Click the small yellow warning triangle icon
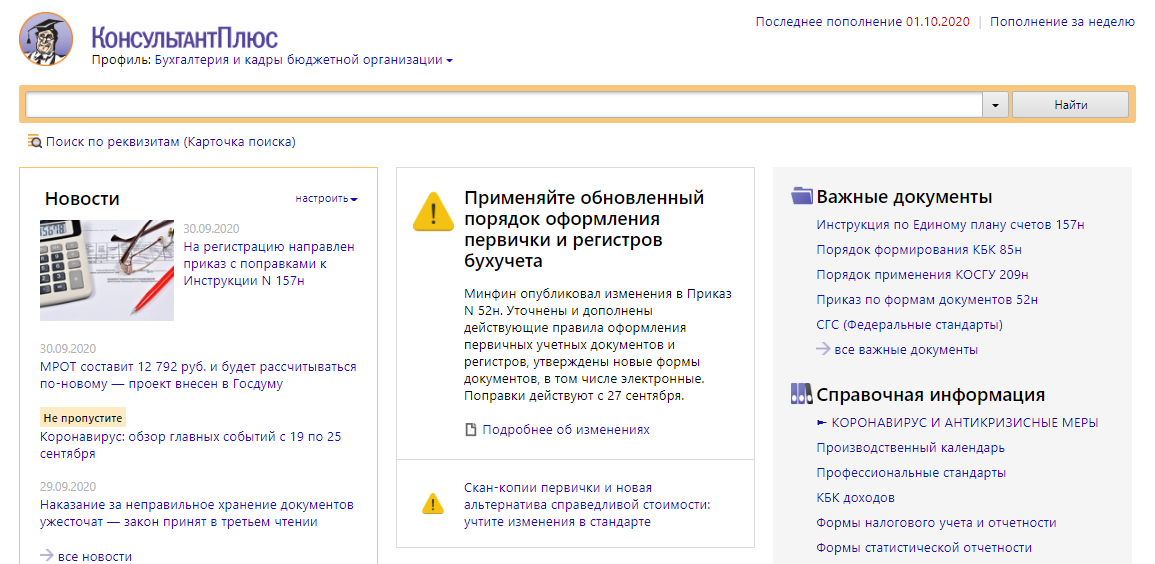The height and width of the screenshot is (564, 1155). [x=432, y=502]
